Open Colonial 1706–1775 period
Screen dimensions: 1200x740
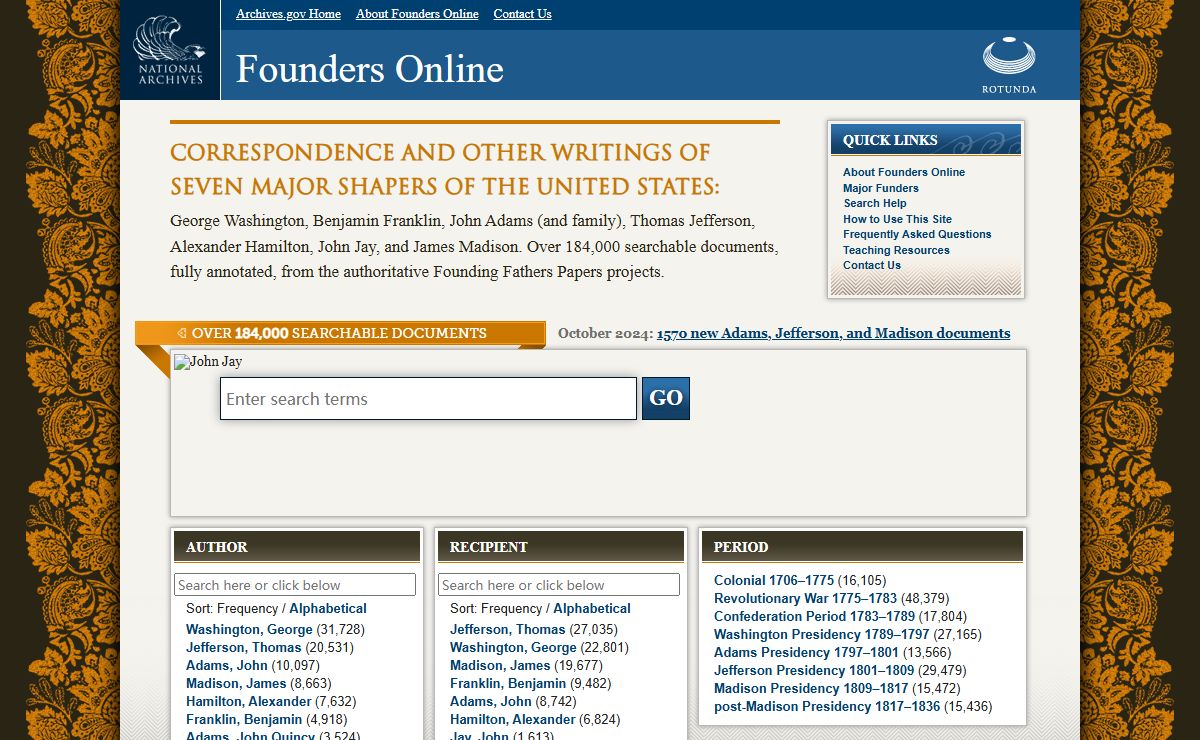774,580
